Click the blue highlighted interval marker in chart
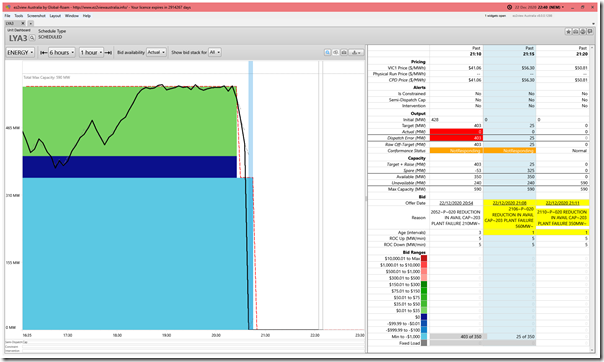 point(251,195)
